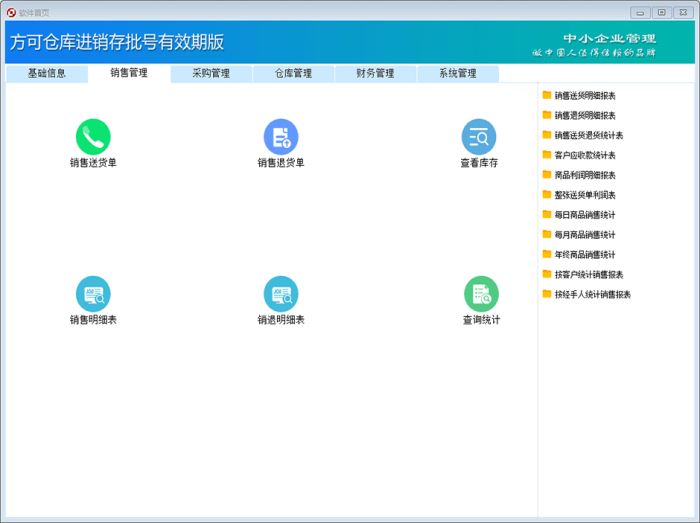Image resolution: width=700 pixels, height=523 pixels.
Task: Maximize the application window
Action: coord(662,12)
